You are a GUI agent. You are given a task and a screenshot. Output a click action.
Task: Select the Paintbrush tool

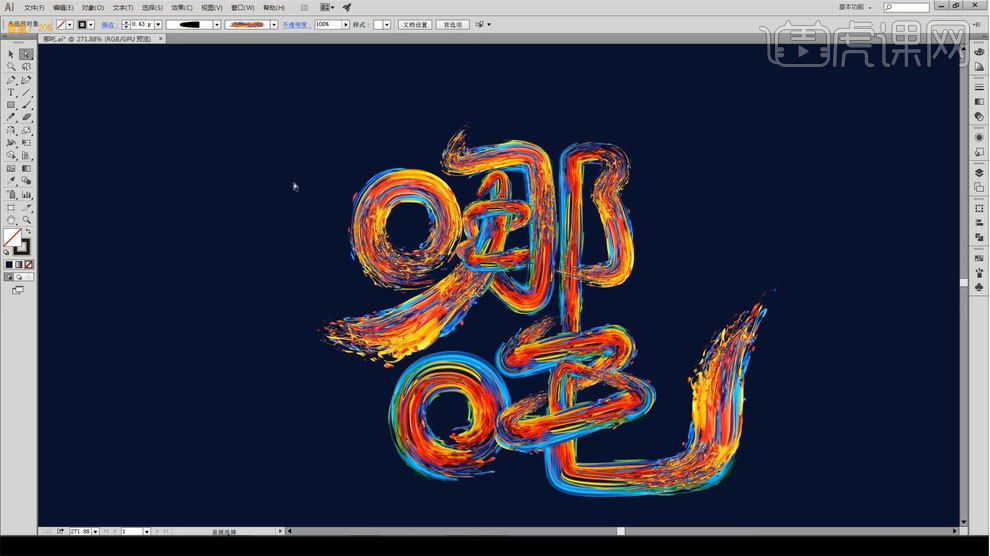point(26,105)
